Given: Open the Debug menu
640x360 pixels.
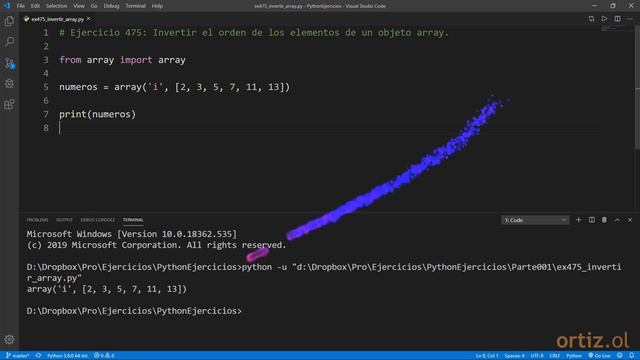Looking at the screenshot, I should [x=111, y=6].
